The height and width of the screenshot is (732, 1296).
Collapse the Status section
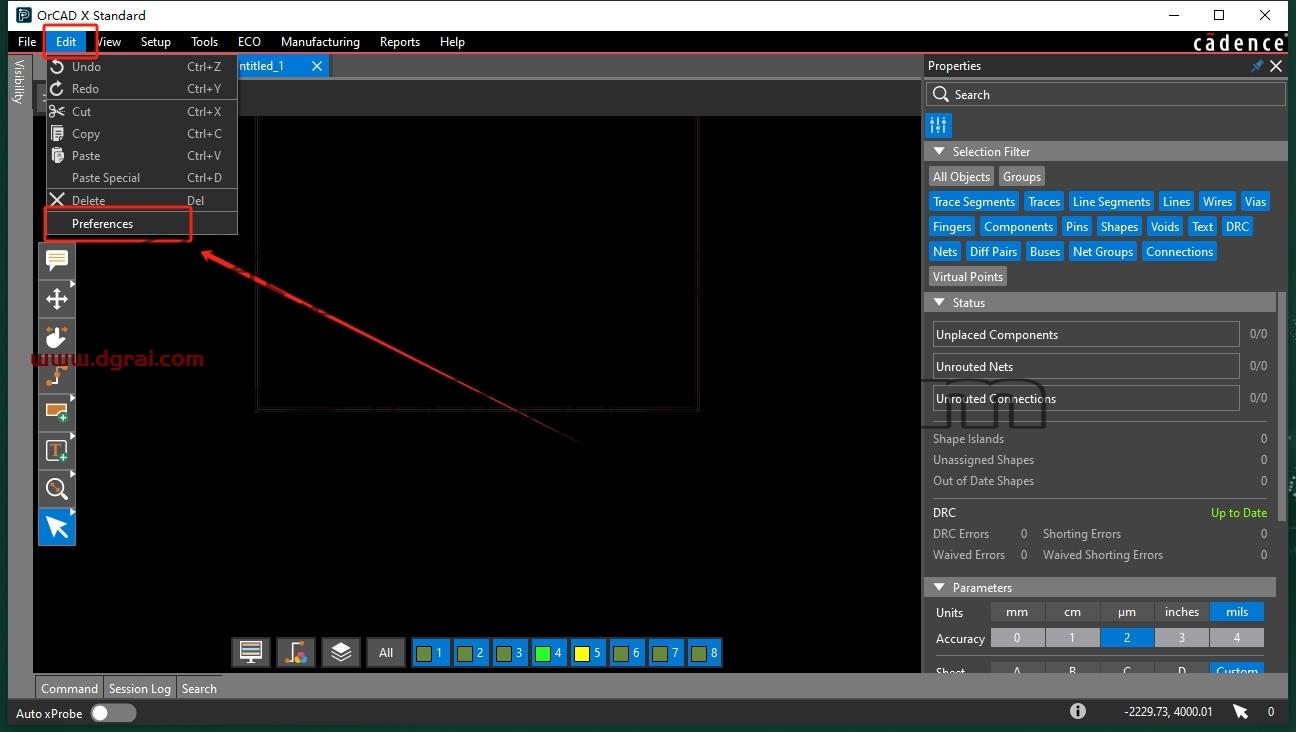[x=939, y=303]
